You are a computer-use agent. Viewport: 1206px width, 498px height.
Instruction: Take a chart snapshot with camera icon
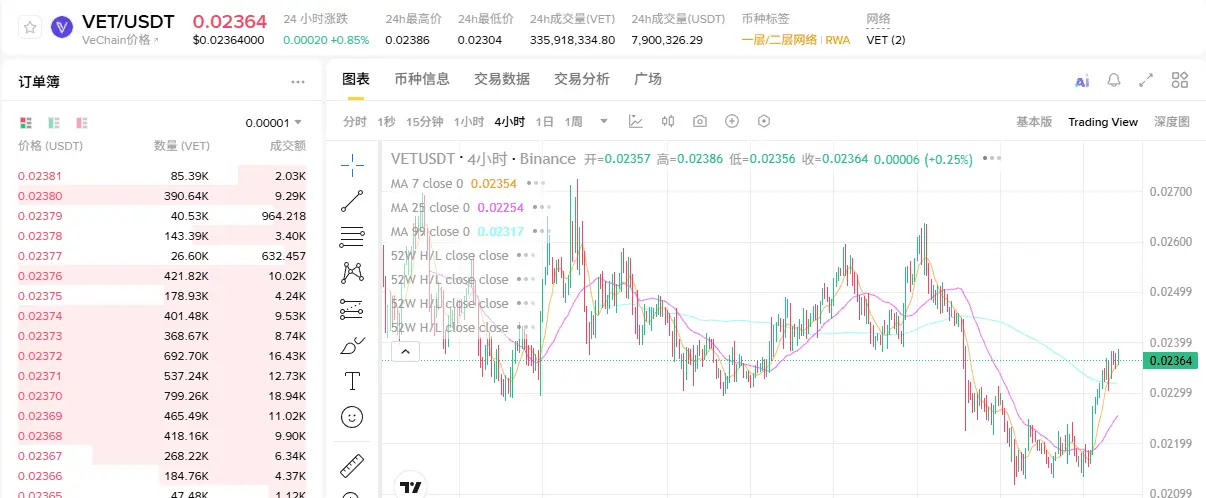click(x=700, y=121)
